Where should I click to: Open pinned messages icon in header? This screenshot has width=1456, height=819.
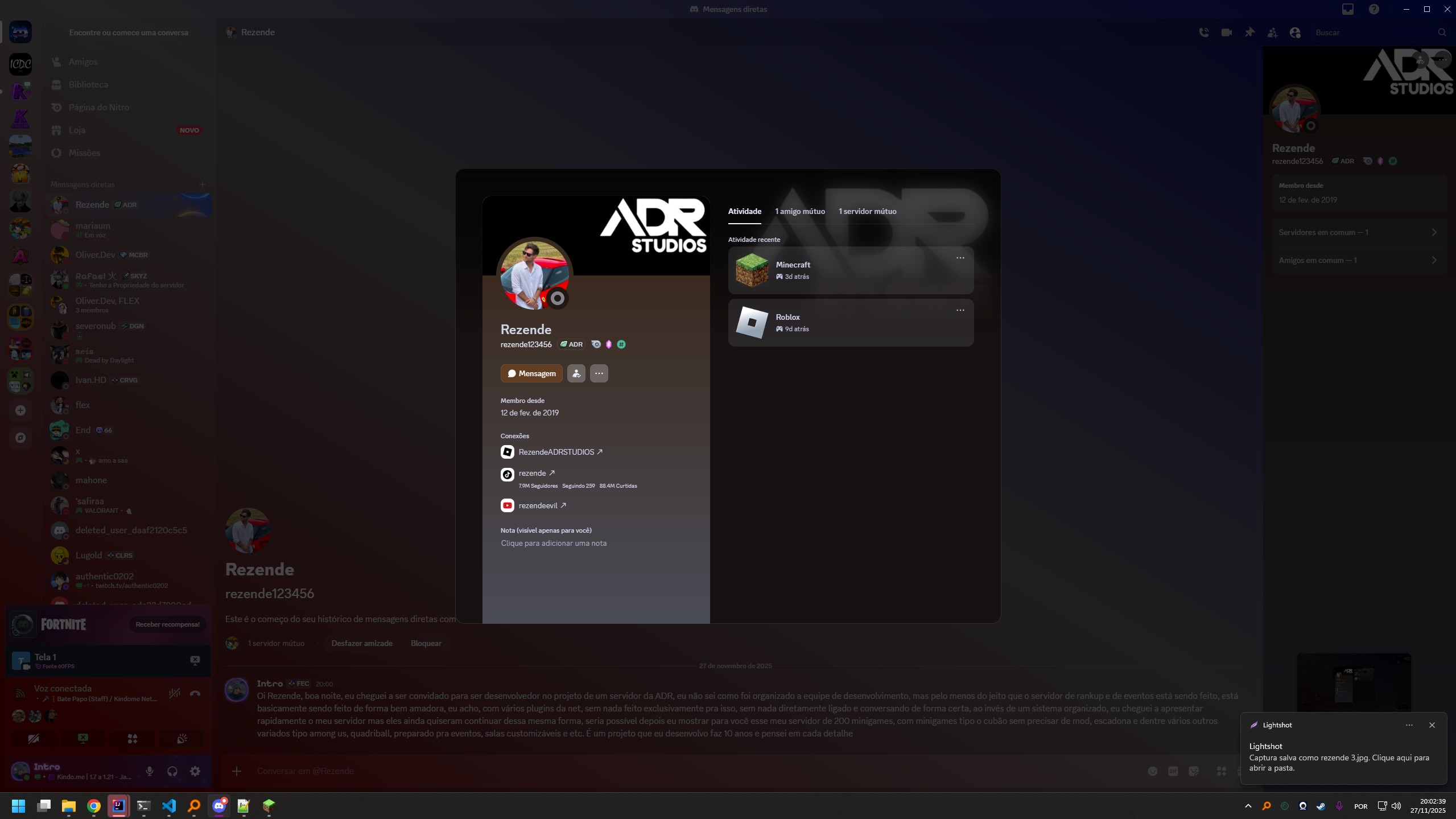tap(1249, 32)
